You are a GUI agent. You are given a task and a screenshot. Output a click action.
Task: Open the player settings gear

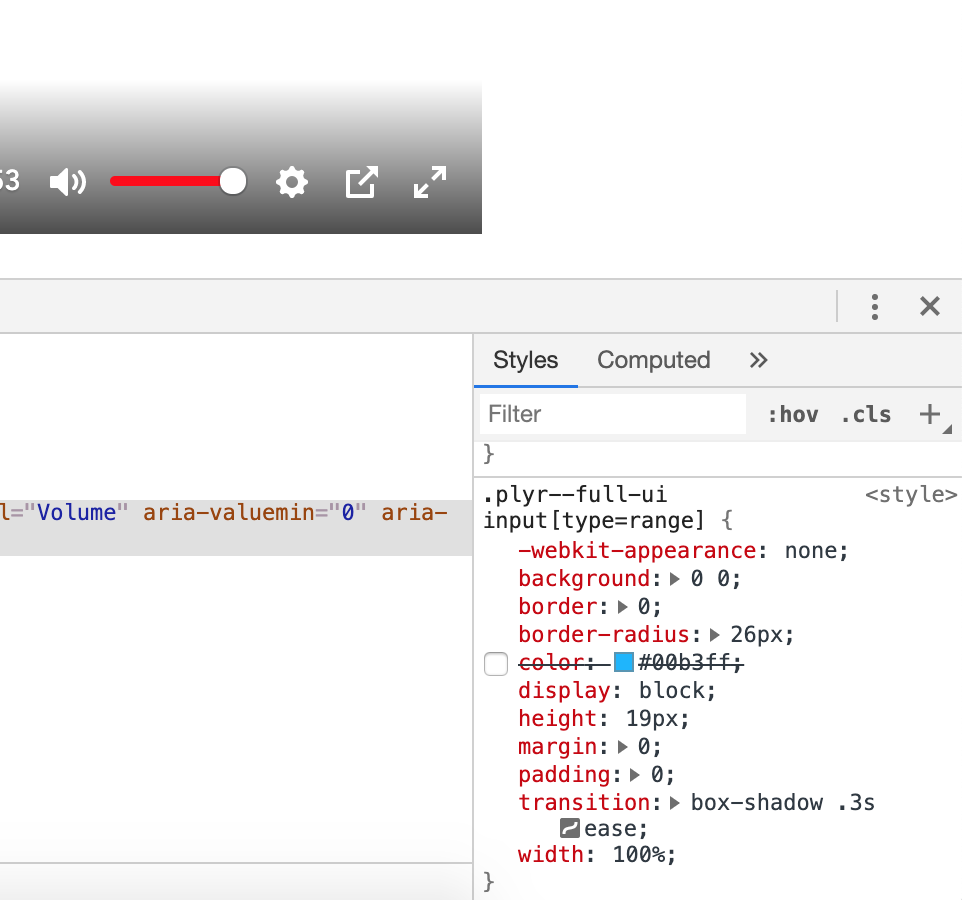click(291, 182)
